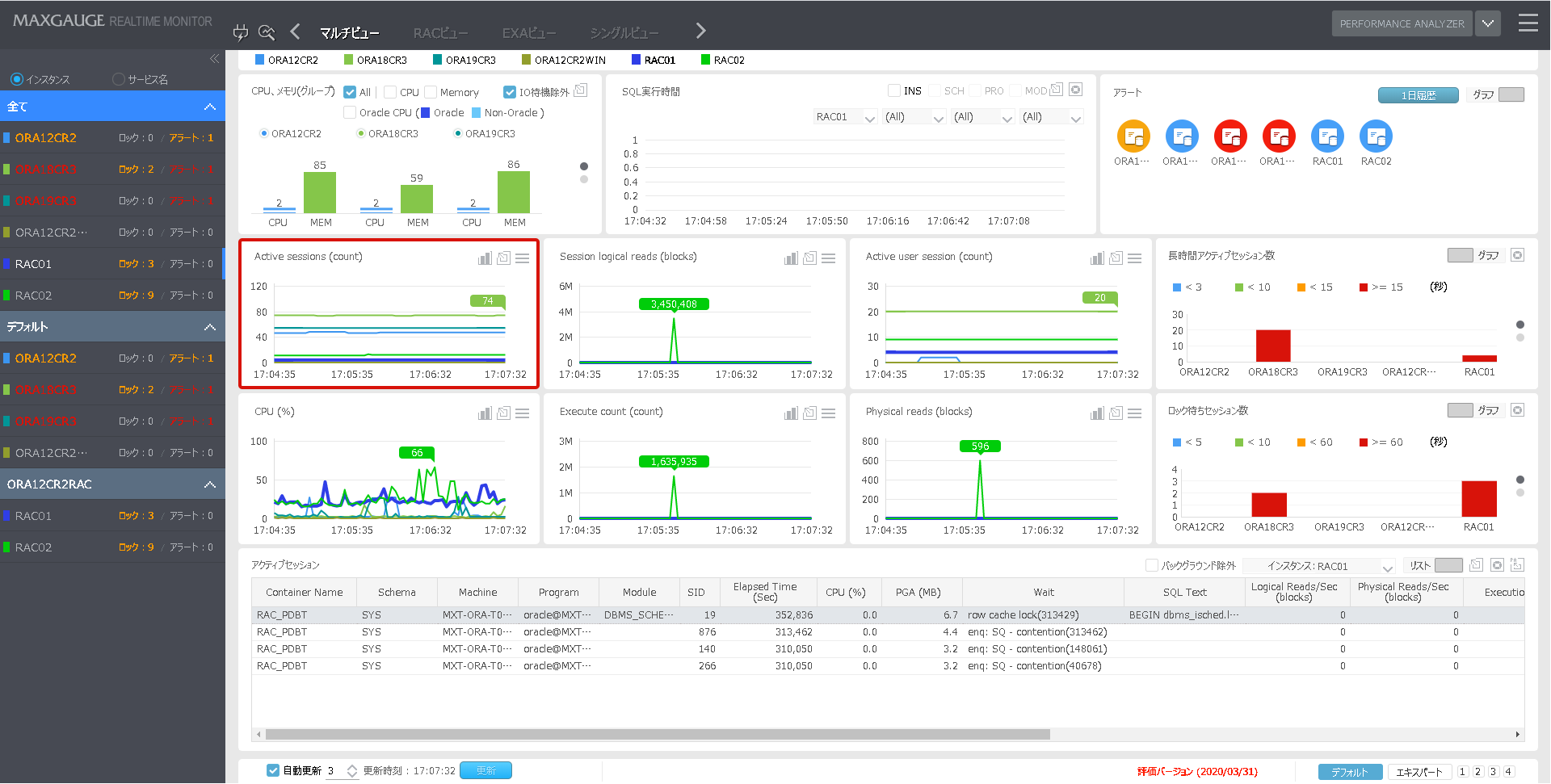Viewport: 1551px width, 784px height.
Task: Check the Memory checkbox
Action: (x=431, y=92)
